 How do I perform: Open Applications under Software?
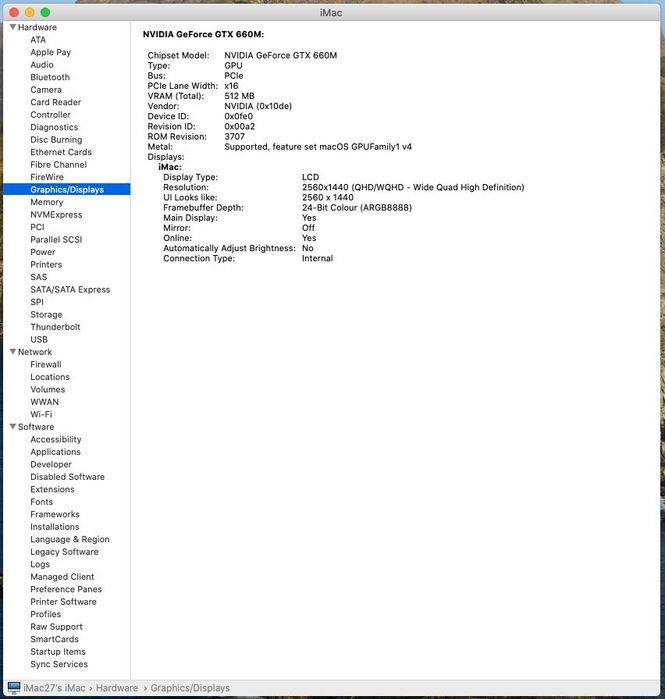coord(55,452)
